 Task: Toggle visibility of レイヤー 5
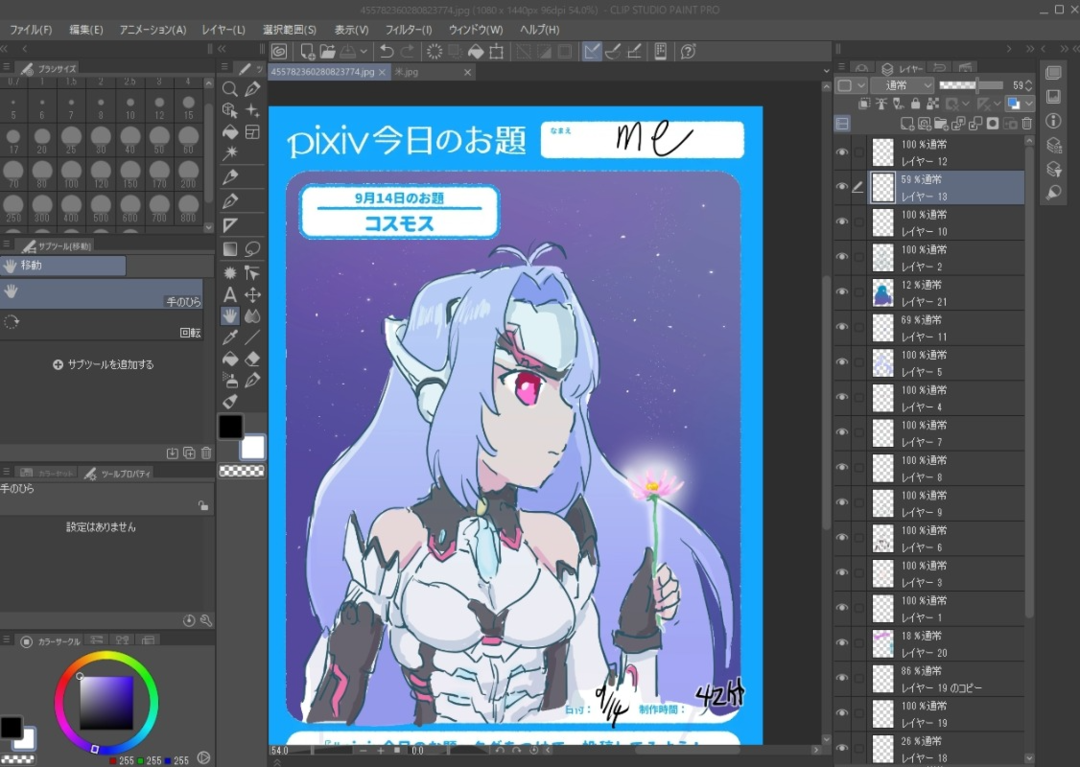click(842, 362)
